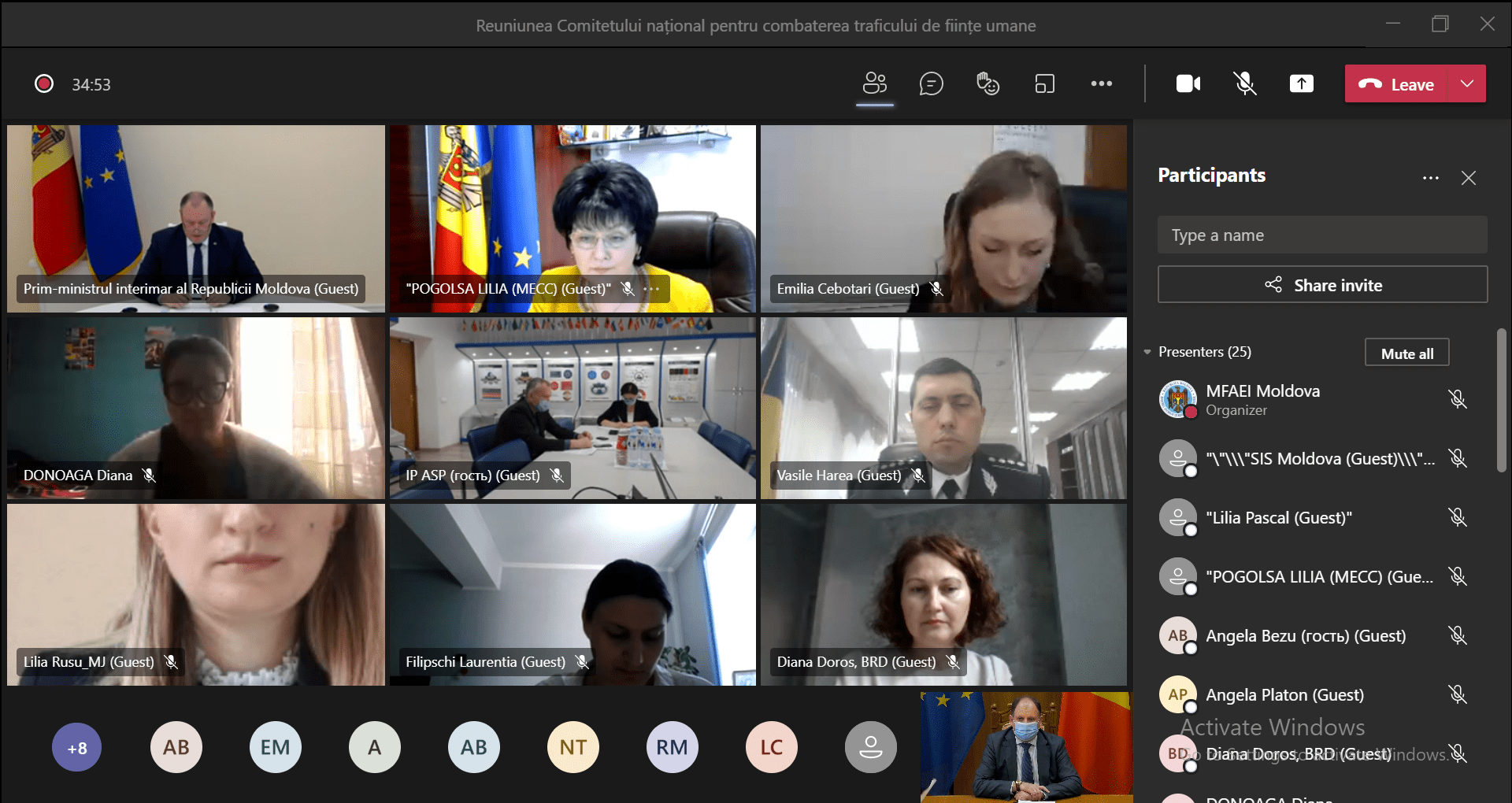Open the raise hand reactions icon

click(x=988, y=83)
